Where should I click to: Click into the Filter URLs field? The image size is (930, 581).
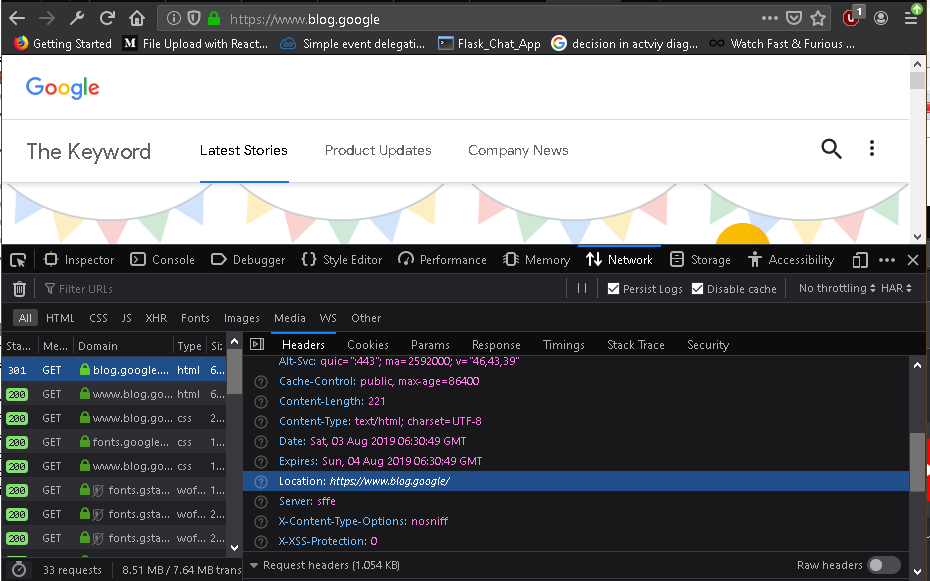point(302,289)
